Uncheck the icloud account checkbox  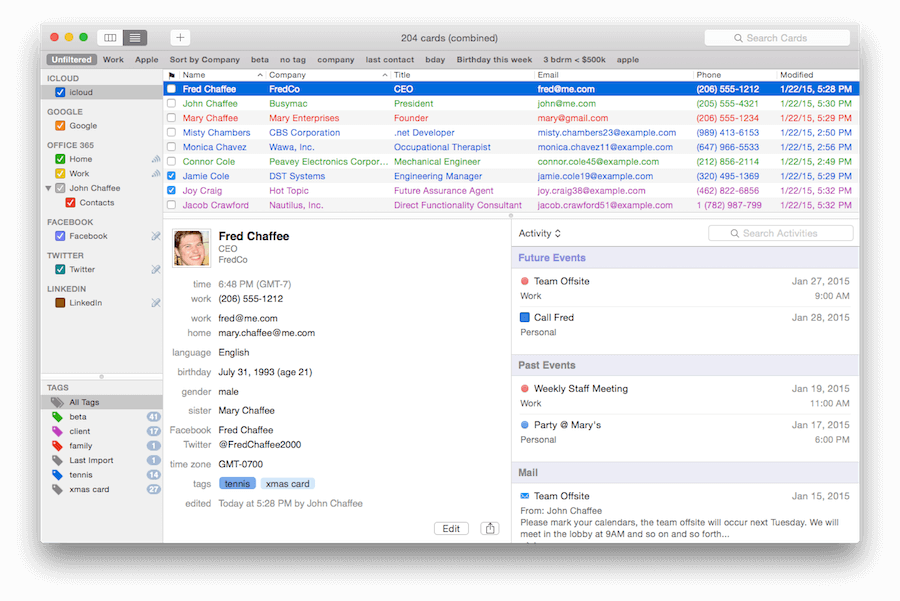click(61, 92)
